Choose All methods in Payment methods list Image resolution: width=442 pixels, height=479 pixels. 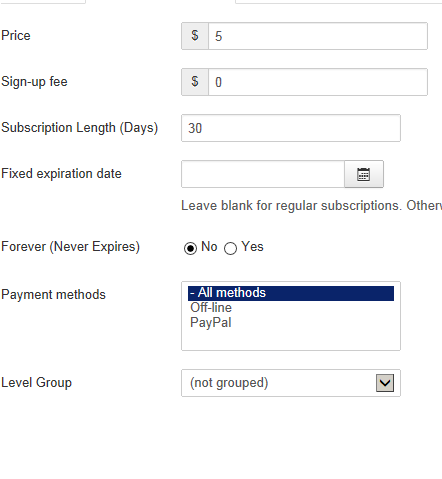pyautogui.click(x=291, y=293)
